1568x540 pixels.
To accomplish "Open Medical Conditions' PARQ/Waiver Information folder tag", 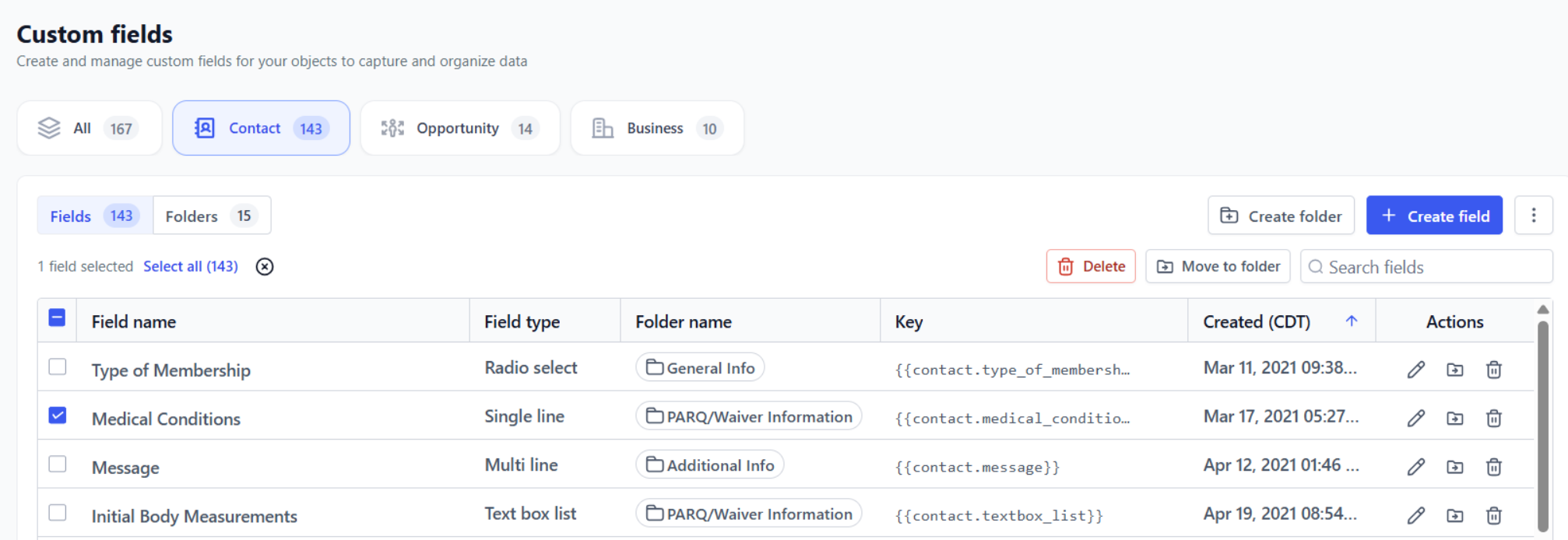I will coord(749,416).
